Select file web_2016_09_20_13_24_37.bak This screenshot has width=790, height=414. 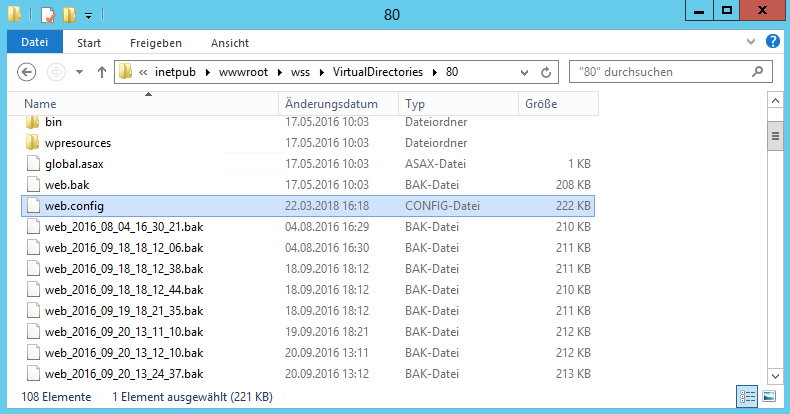click(x=124, y=374)
